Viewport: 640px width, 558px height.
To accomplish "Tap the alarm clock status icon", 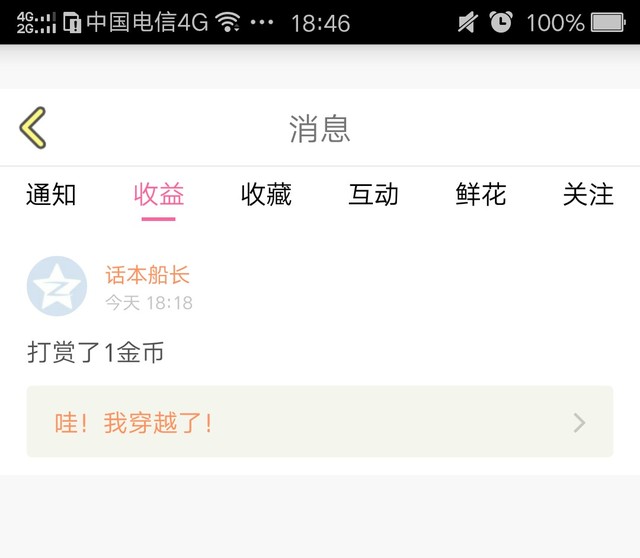I will click(x=501, y=22).
